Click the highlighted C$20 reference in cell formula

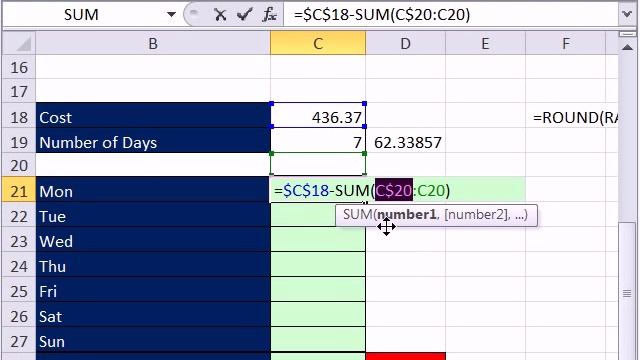394,190
